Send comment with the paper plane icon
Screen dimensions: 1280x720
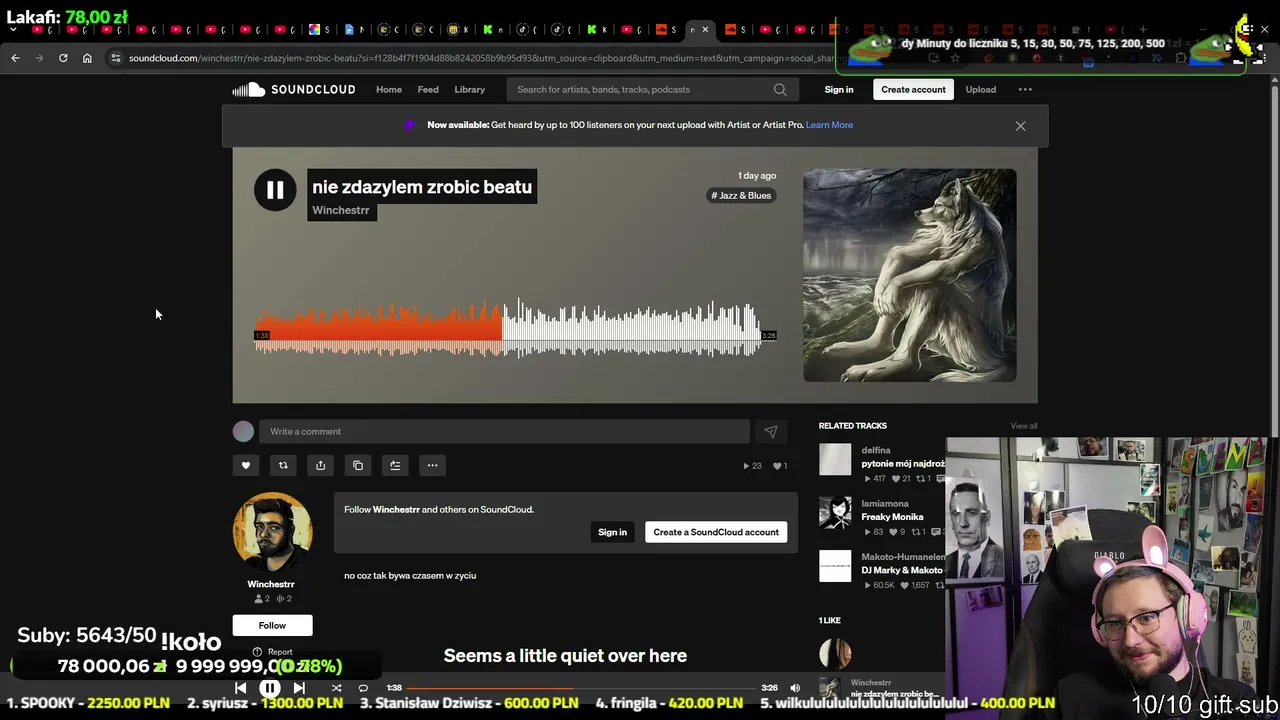[770, 431]
